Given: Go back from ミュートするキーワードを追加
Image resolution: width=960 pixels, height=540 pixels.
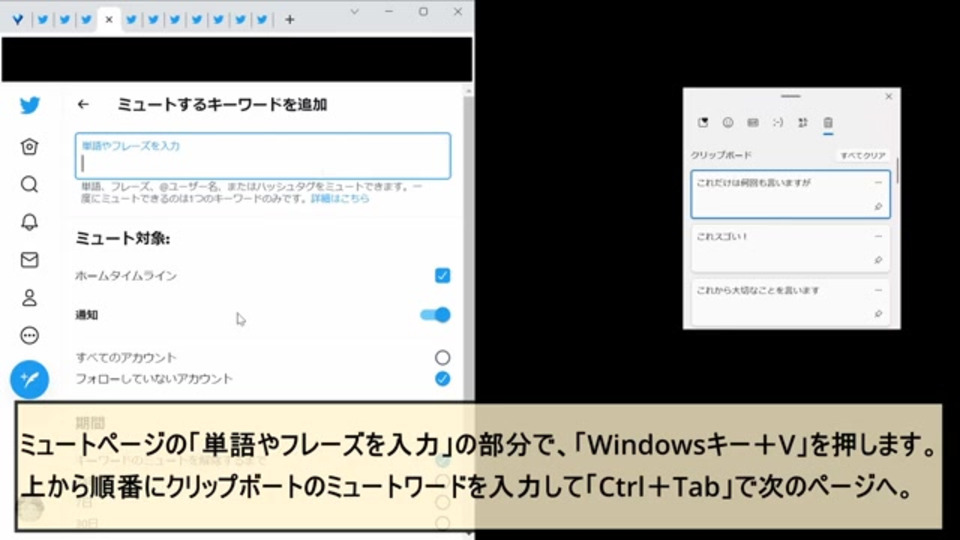Looking at the screenshot, I should (x=83, y=105).
